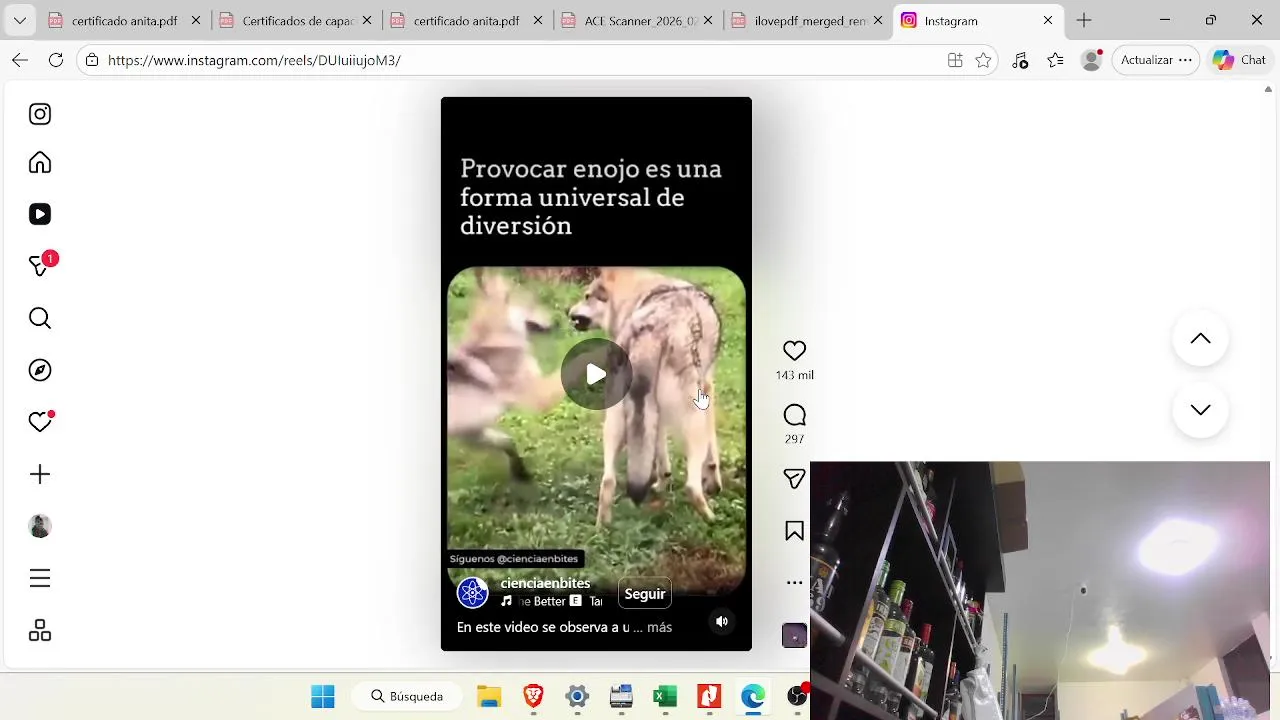
Task: Like the reel with heart icon
Action: click(x=794, y=351)
